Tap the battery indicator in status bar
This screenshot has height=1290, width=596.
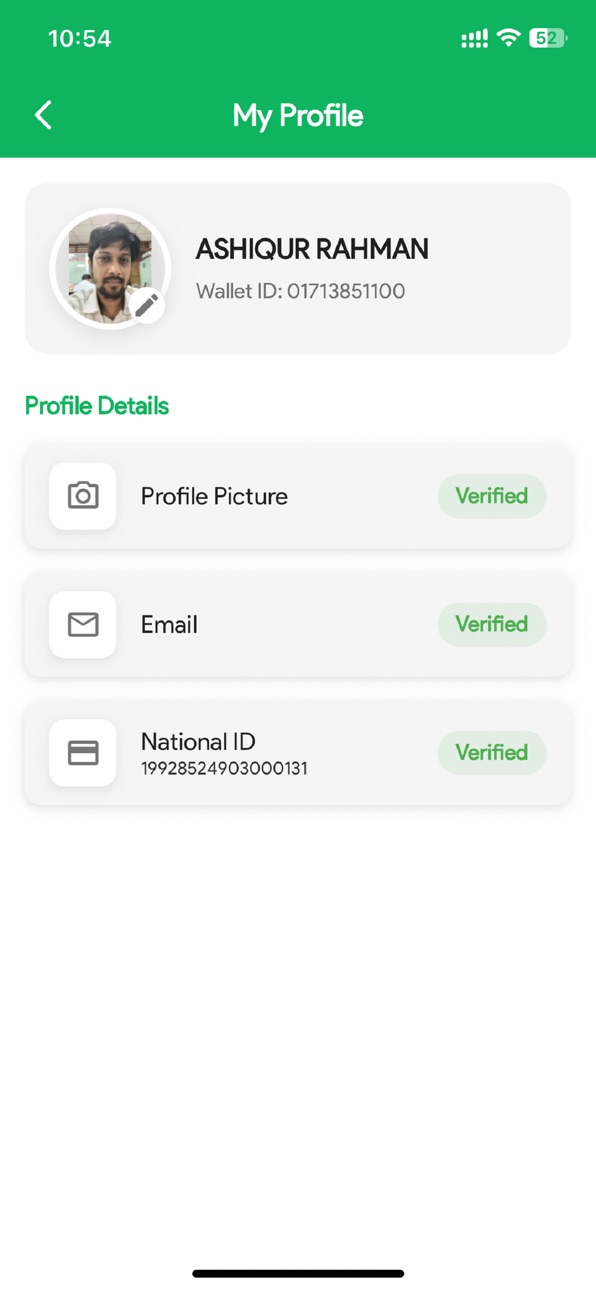click(x=548, y=38)
